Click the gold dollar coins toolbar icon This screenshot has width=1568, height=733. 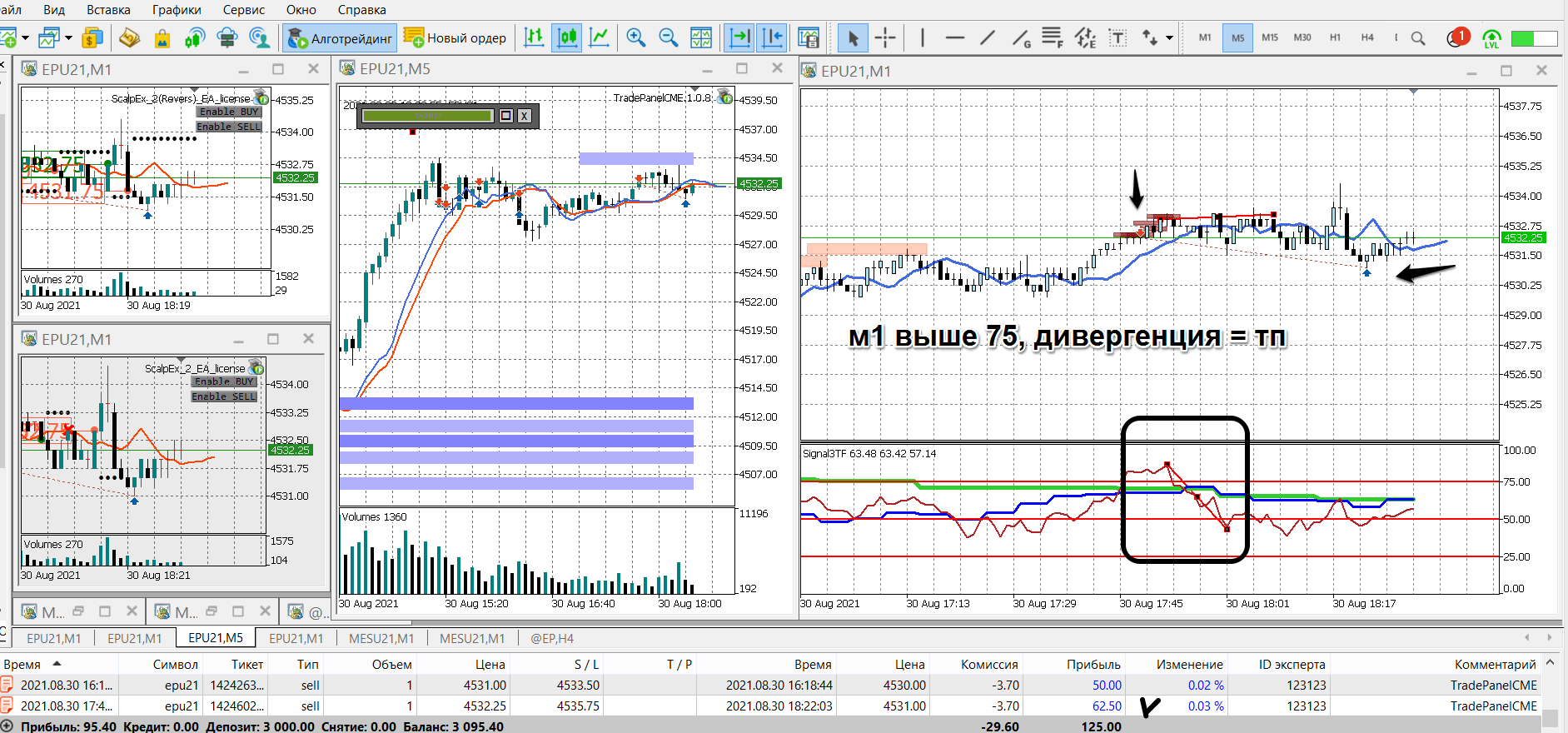[x=92, y=37]
